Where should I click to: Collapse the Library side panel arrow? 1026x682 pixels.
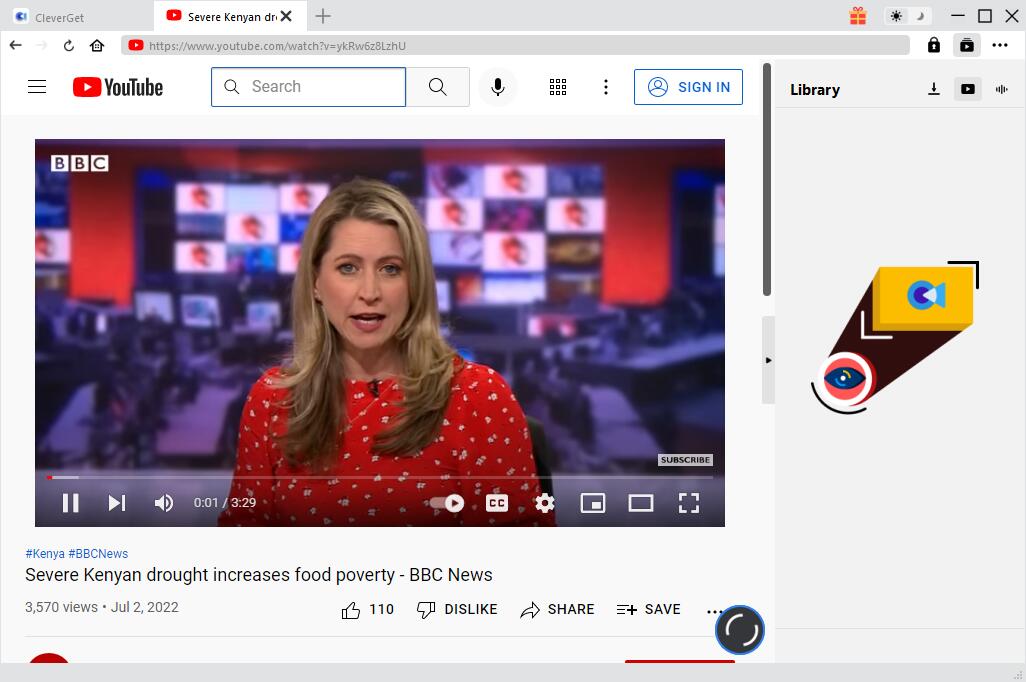768,360
